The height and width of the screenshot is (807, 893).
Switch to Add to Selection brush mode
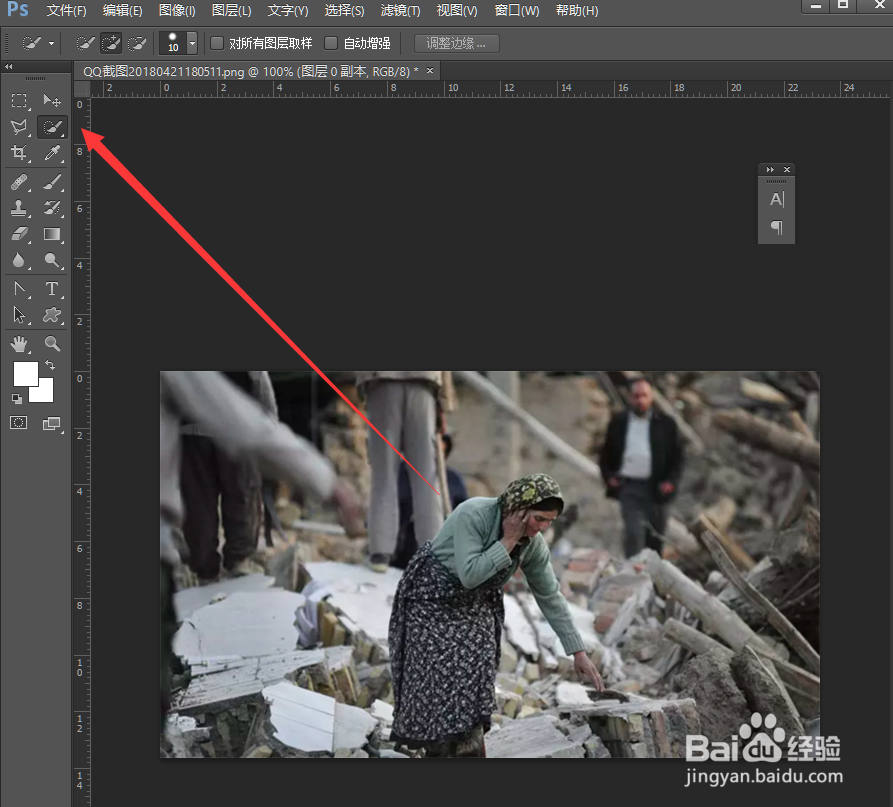110,42
